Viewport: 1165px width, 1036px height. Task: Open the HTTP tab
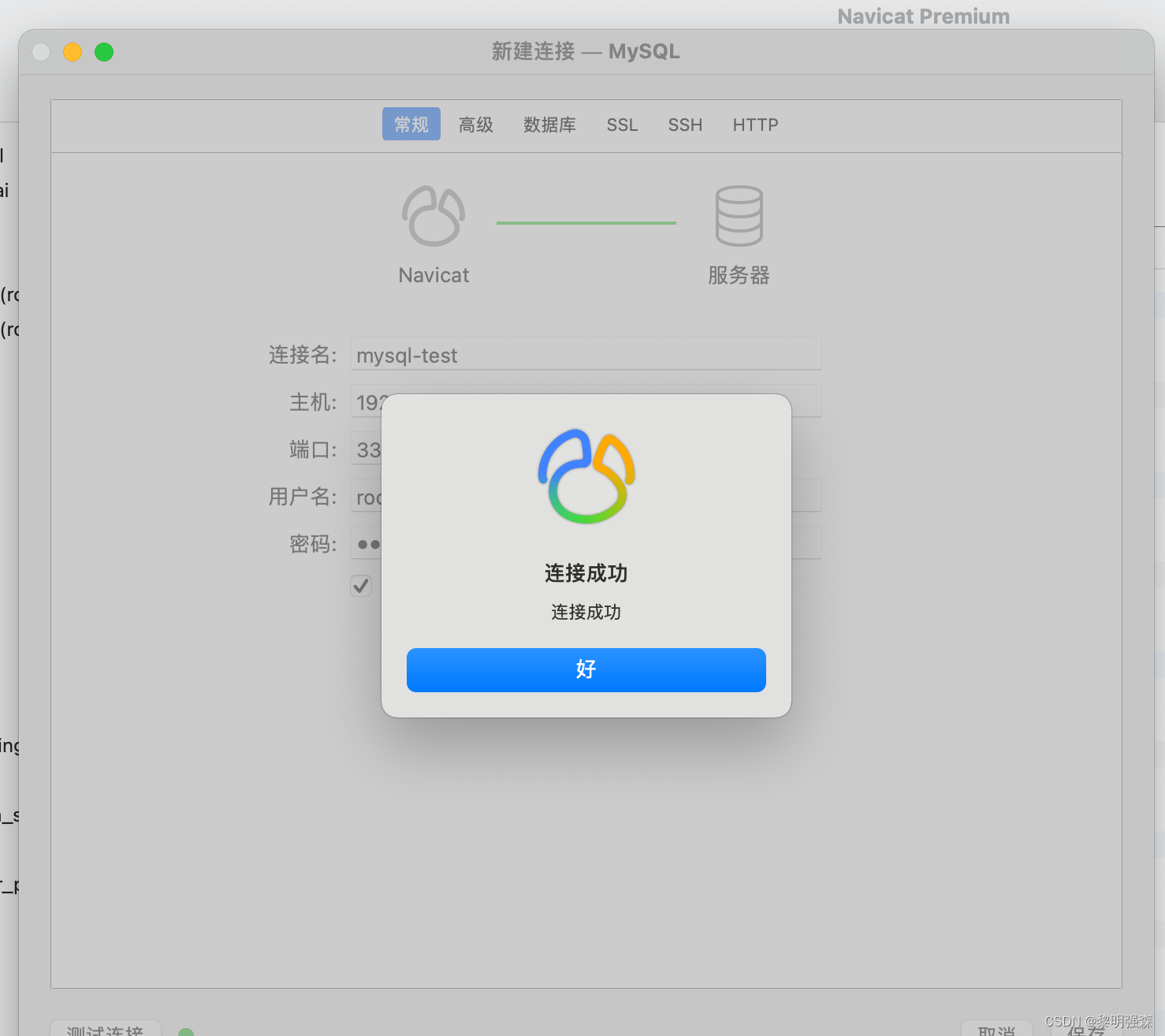click(755, 125)
